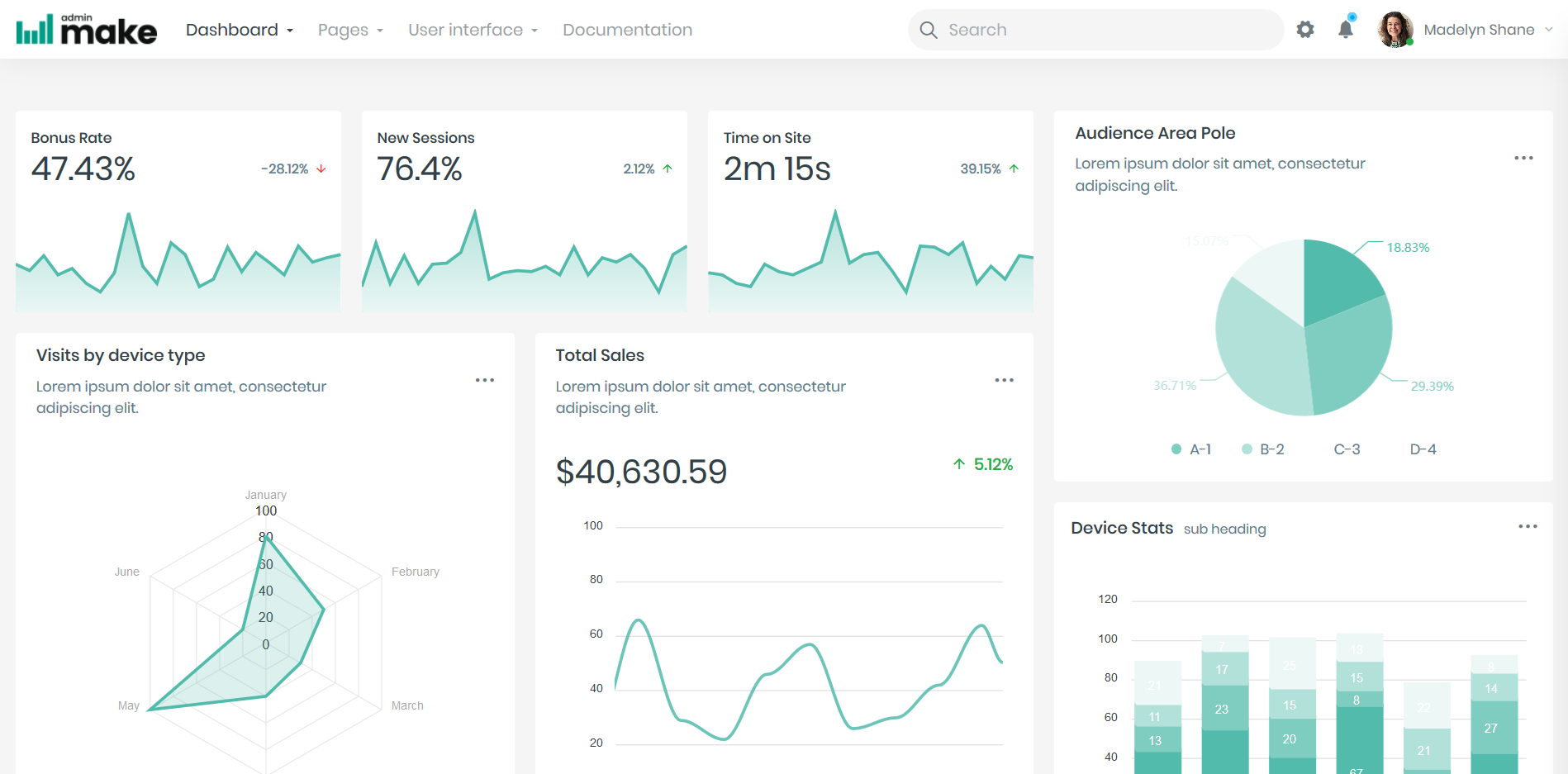The height and width of the screenshot is (774, 1568).
Task: Open Total Sales three-dot menu
Action: (1004, 380)
